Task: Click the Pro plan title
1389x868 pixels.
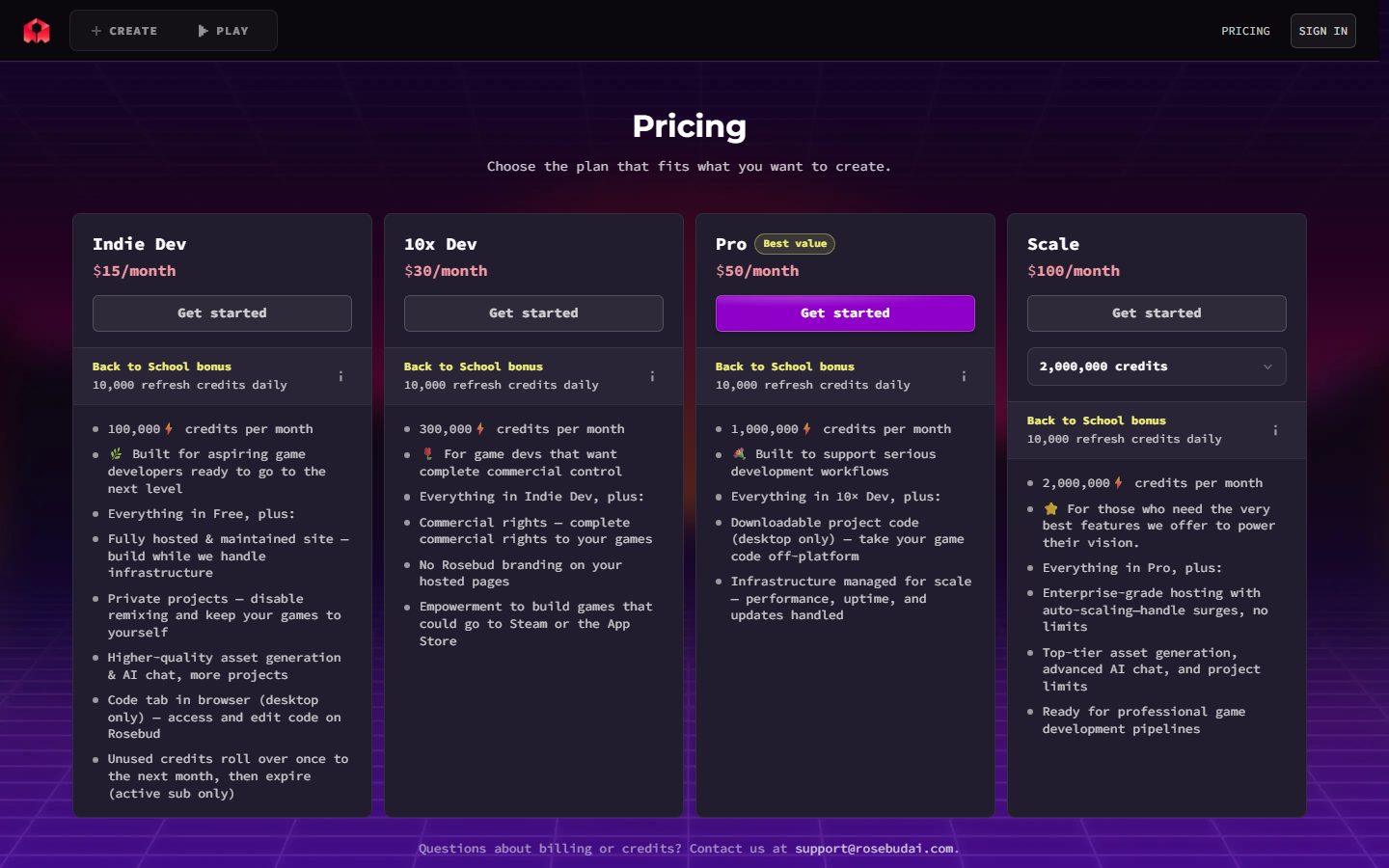Action: point(731,244)
